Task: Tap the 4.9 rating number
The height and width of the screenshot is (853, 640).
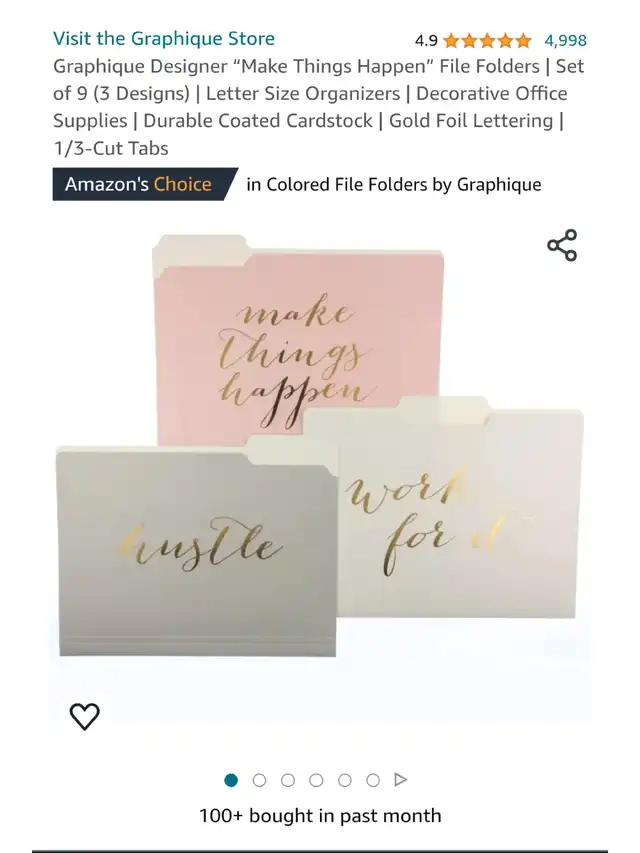Action: coord(426,40)
